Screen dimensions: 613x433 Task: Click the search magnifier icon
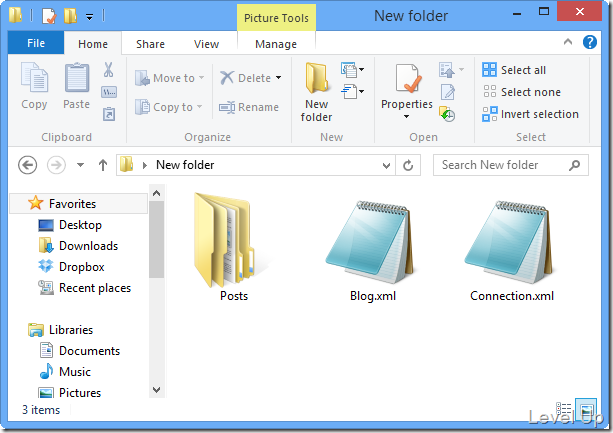tap(574, 165)
